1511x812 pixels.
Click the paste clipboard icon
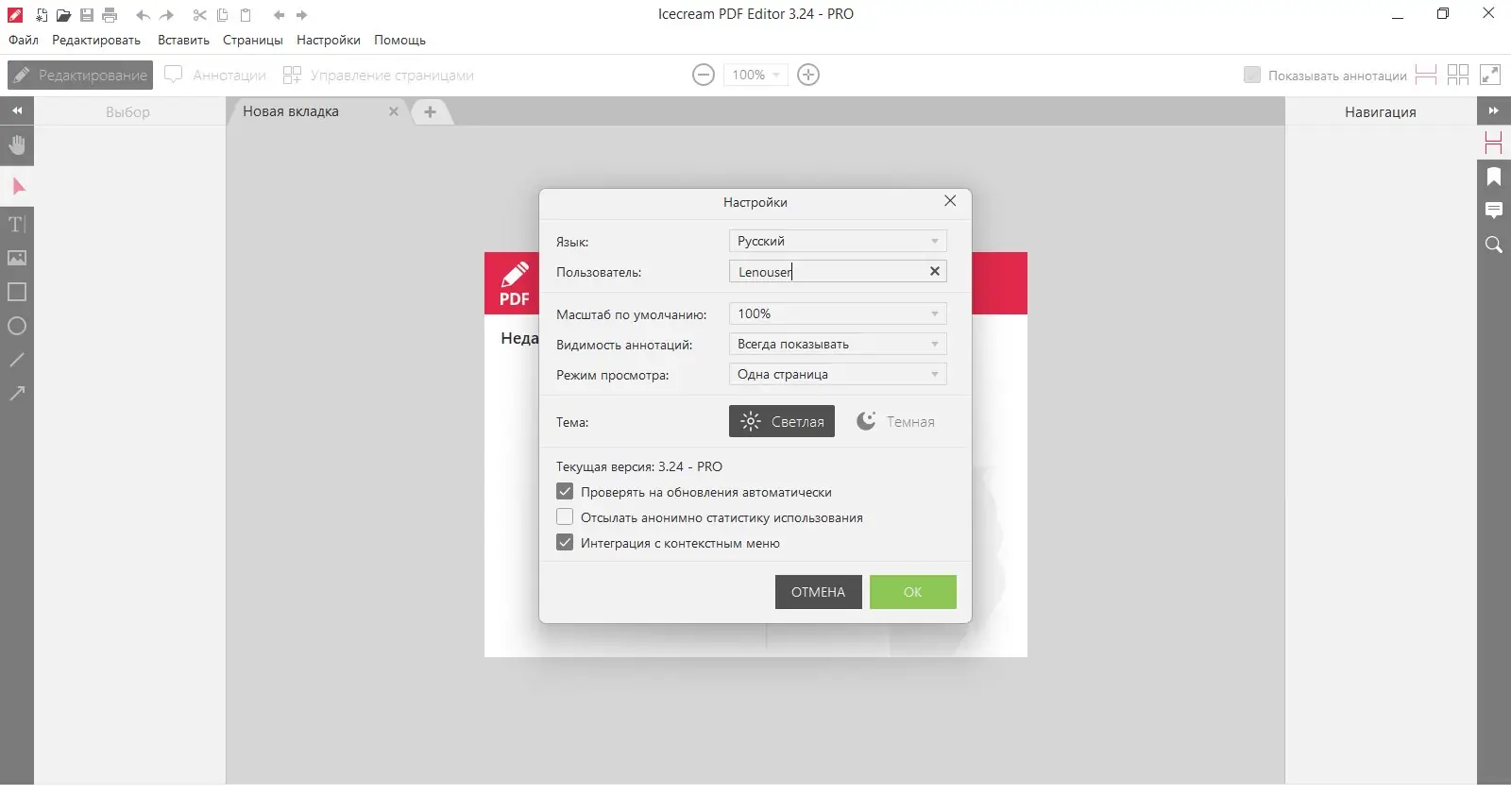[246, 15]
